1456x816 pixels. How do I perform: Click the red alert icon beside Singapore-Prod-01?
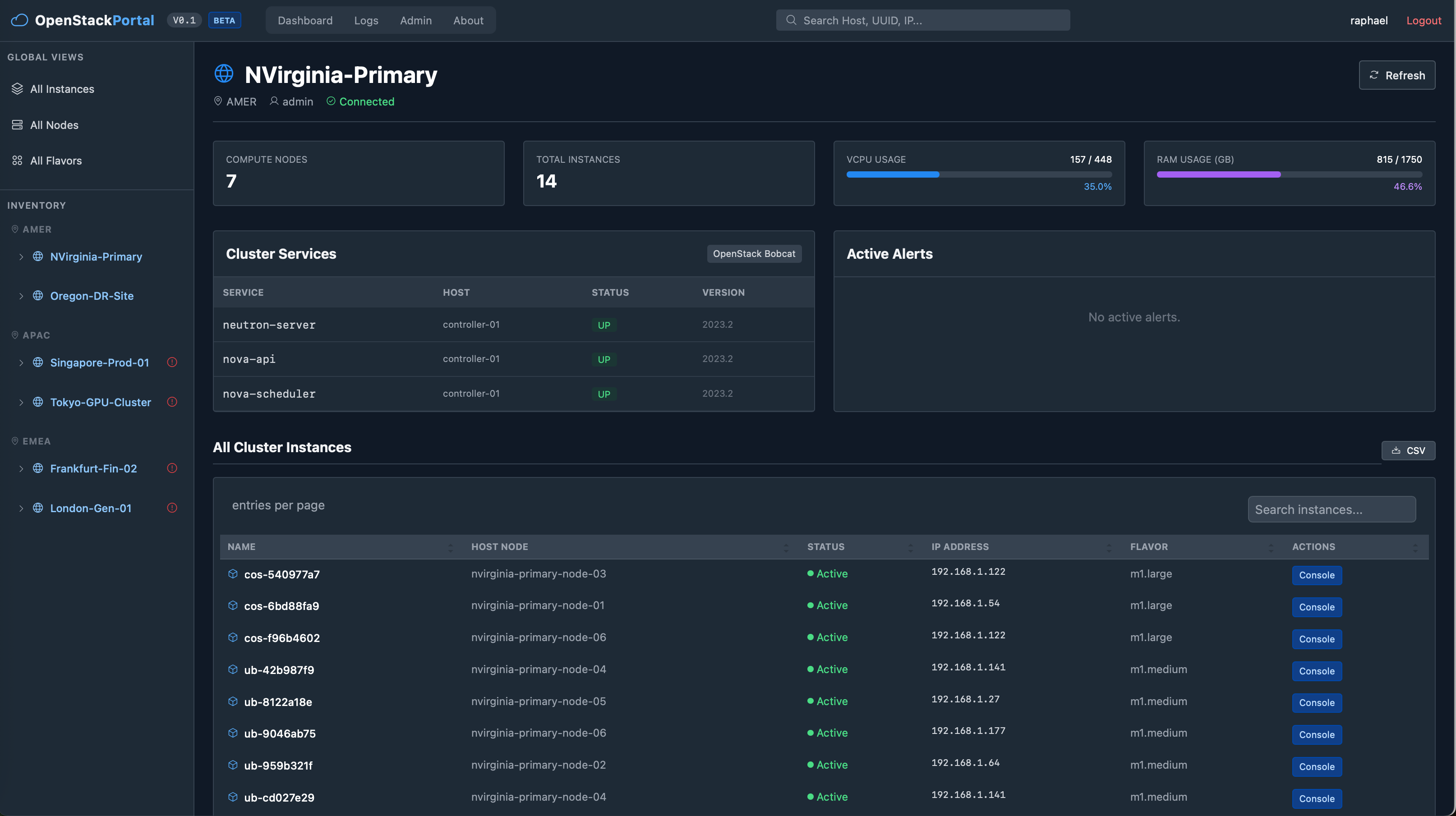click(x=172, y=362)
